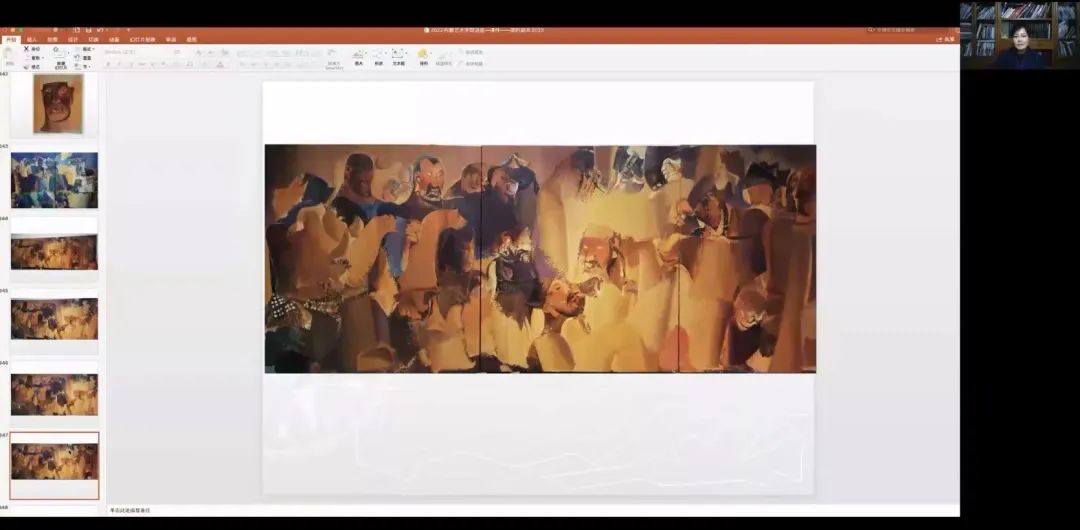Image resolution: width=1080 pixels, height=530 pixels.
Task: Open the Section (节) dropdown
Action: pyautogui.click(x=84, y=67)
